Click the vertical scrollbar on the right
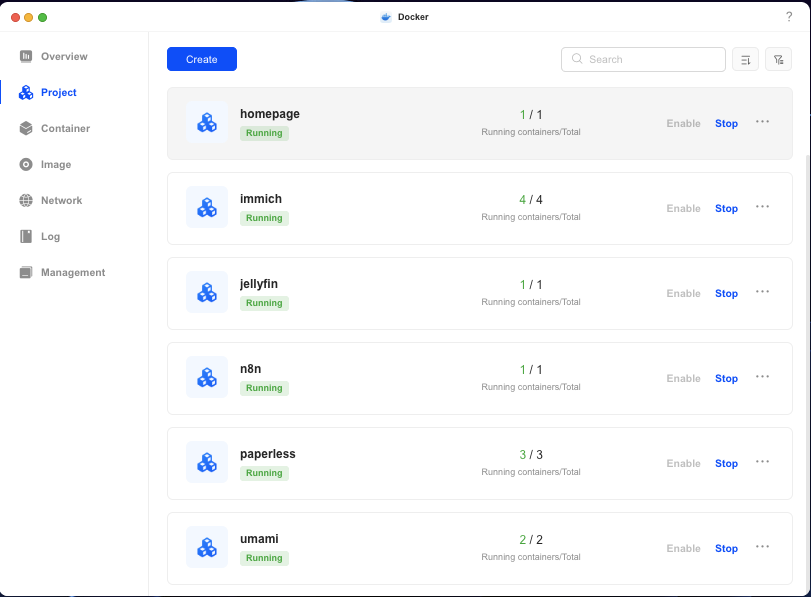This screenshot has width=811, height=597. (806, 300)
